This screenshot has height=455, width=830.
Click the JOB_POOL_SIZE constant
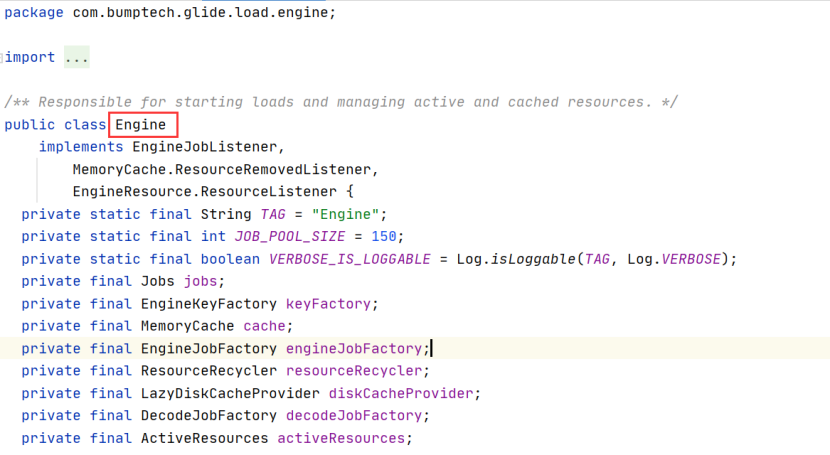point(290,236)
